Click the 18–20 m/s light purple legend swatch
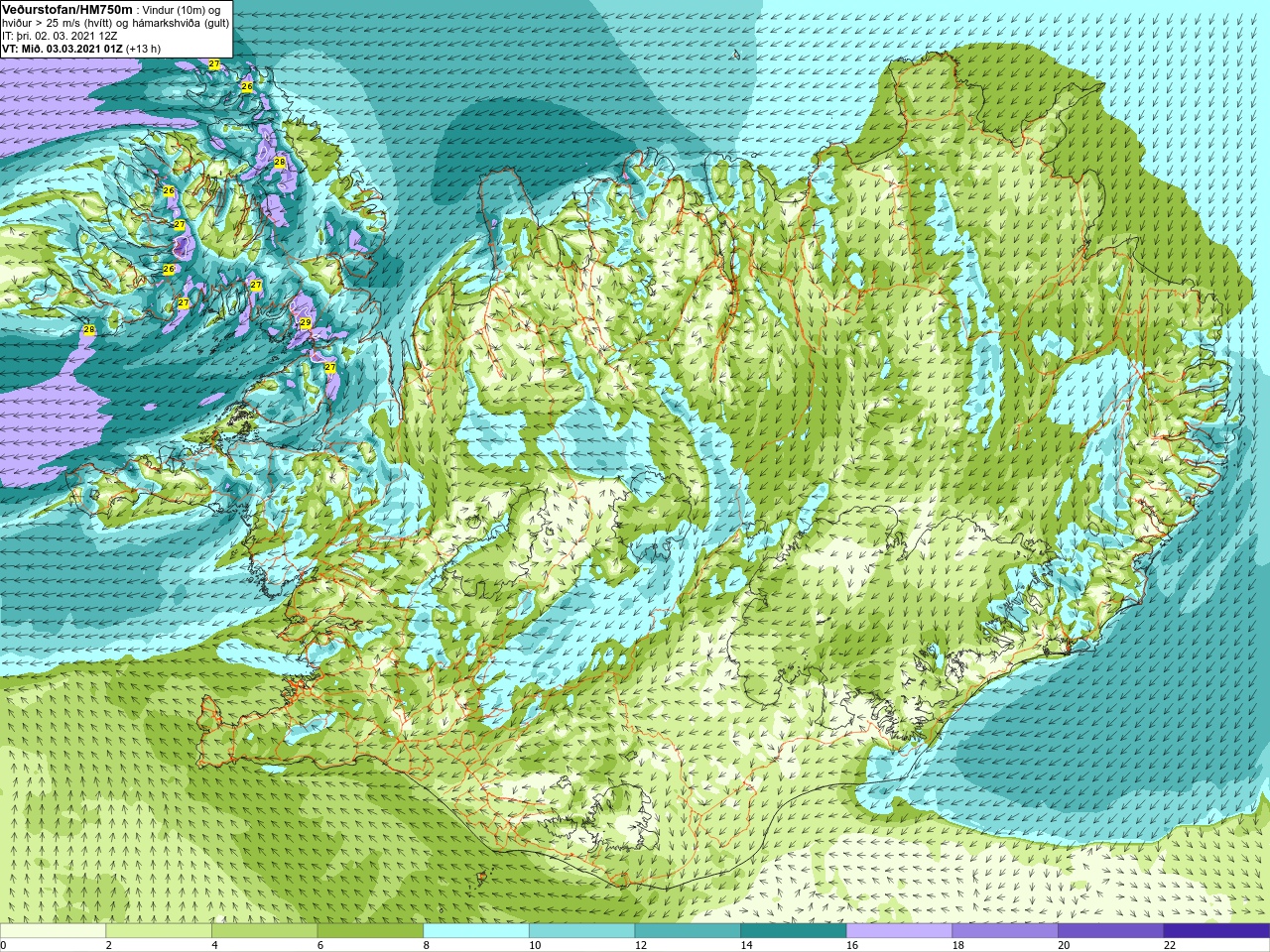1270x952 pixels. click(1005, 931)
